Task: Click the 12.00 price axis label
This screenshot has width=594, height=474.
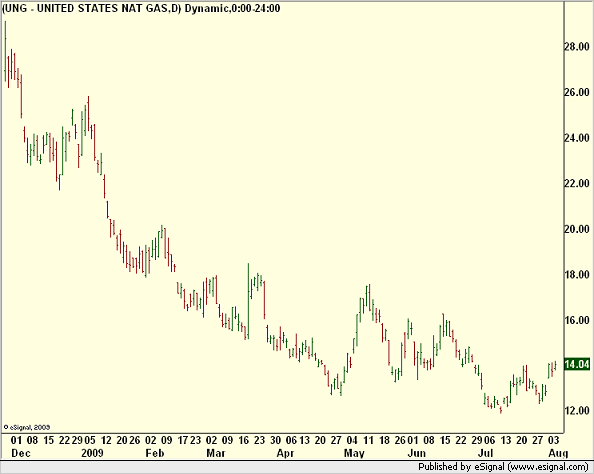Action: coord(577,410)
